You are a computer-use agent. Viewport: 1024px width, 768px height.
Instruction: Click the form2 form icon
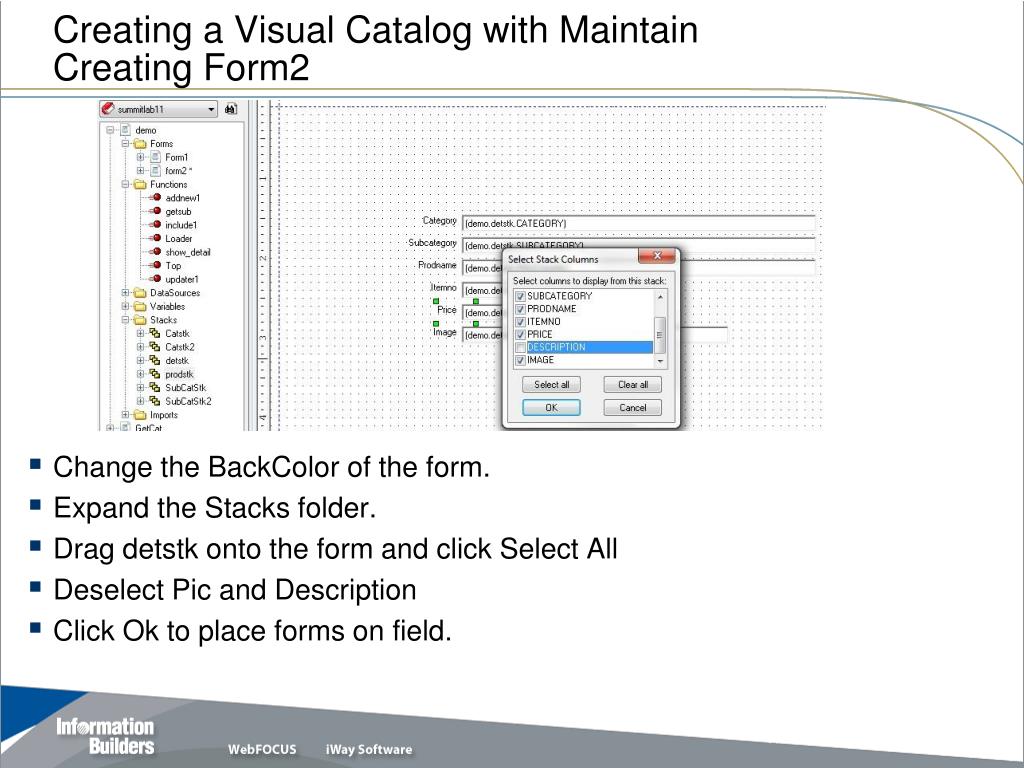pos(155,170)
